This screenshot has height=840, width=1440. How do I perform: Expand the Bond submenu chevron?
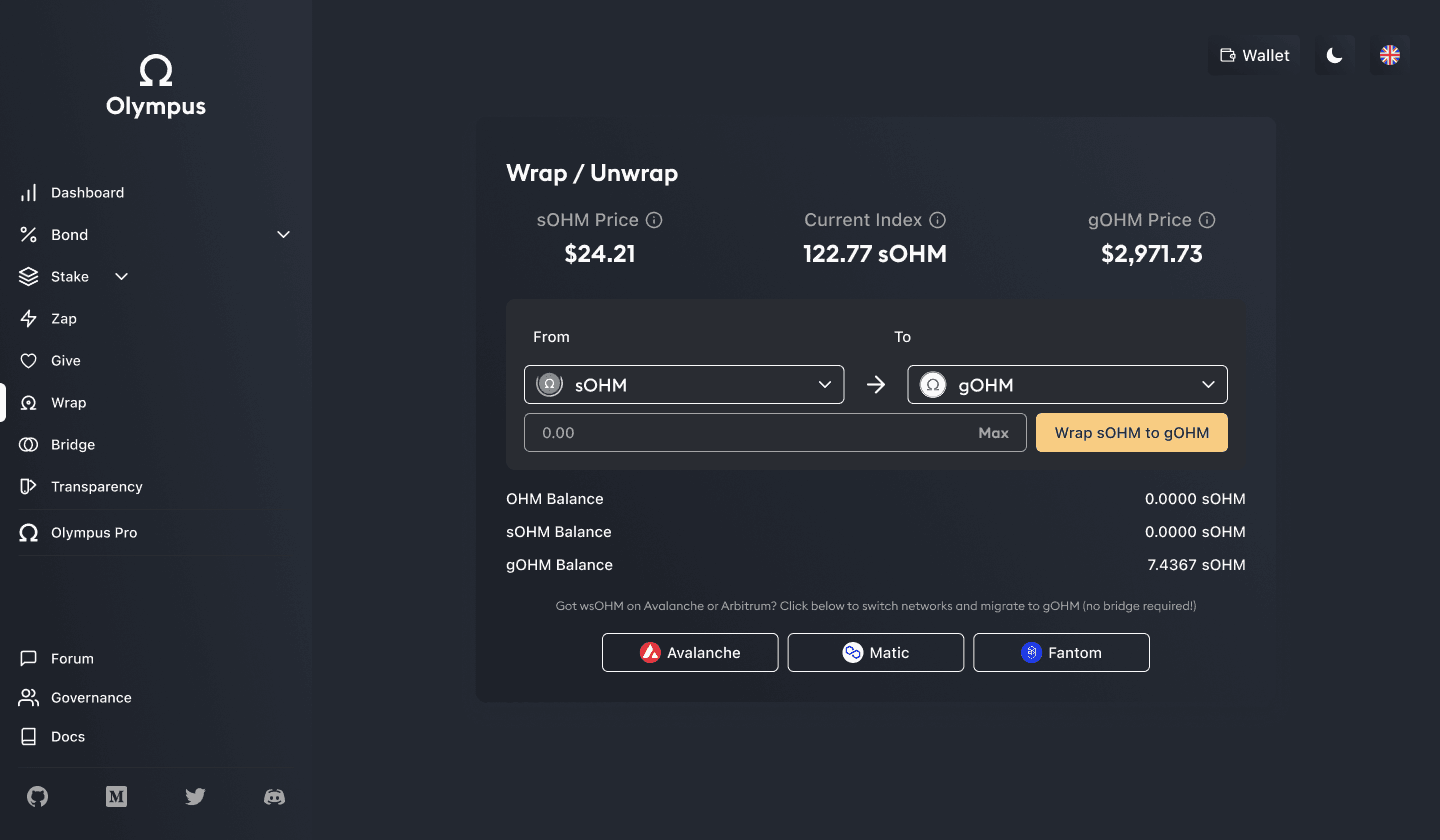coord(283,235)
